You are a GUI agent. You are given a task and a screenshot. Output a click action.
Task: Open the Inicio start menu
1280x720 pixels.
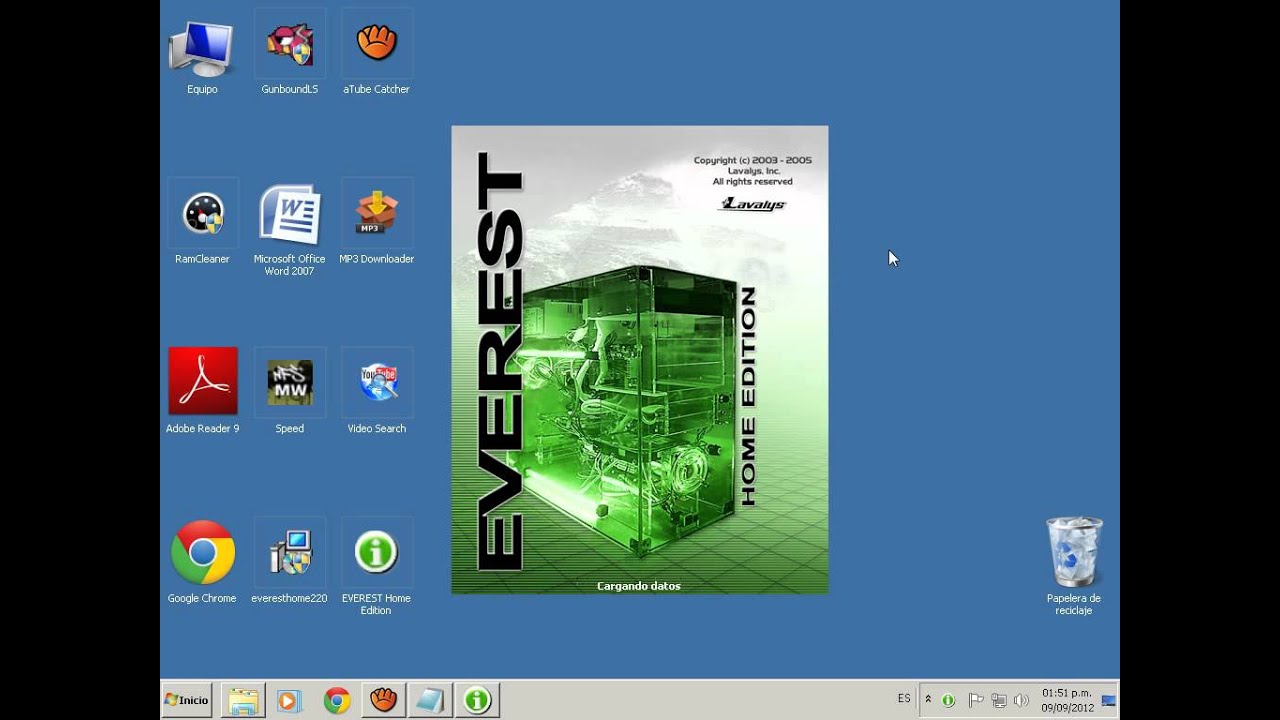tap(187, 700)
